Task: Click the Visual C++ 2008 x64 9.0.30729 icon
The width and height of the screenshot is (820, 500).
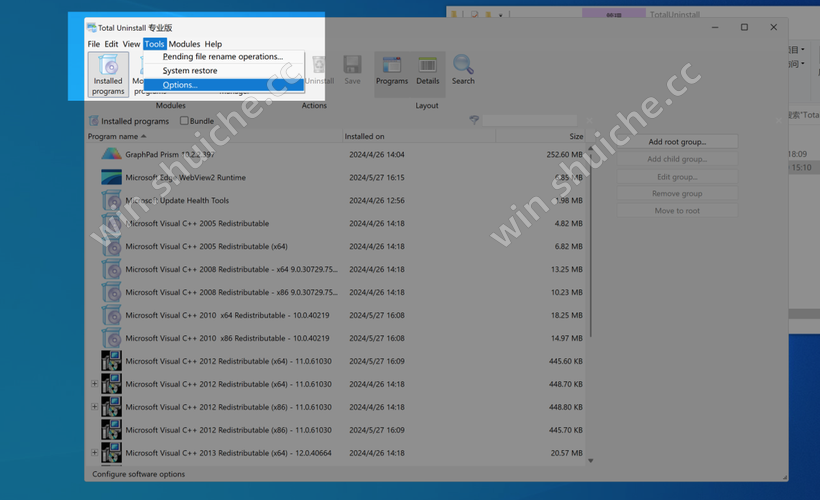Action: pos(111,269)
